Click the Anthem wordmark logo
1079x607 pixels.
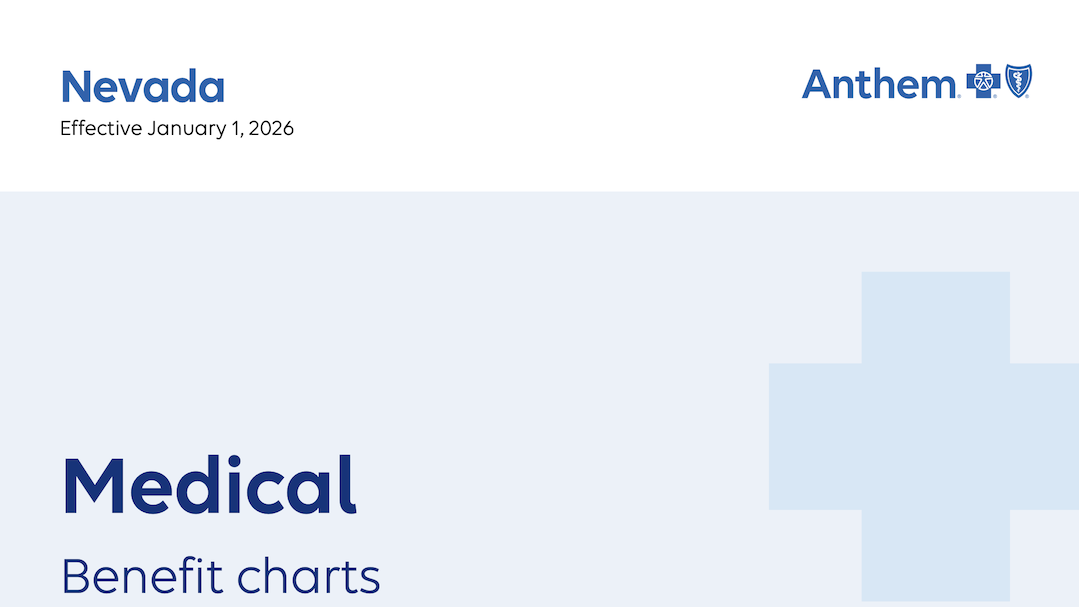point(880,84)
